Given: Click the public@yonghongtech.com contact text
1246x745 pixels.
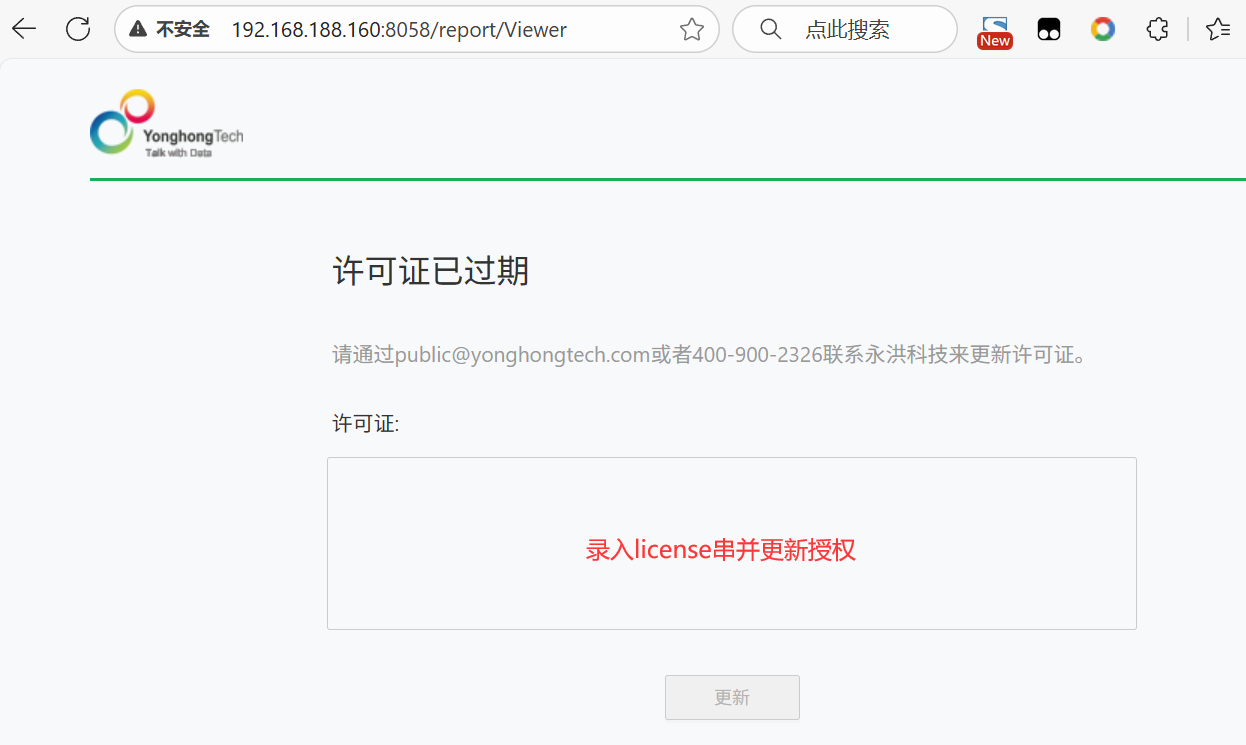Looking at the screenshot, I should tap(523, 355).
